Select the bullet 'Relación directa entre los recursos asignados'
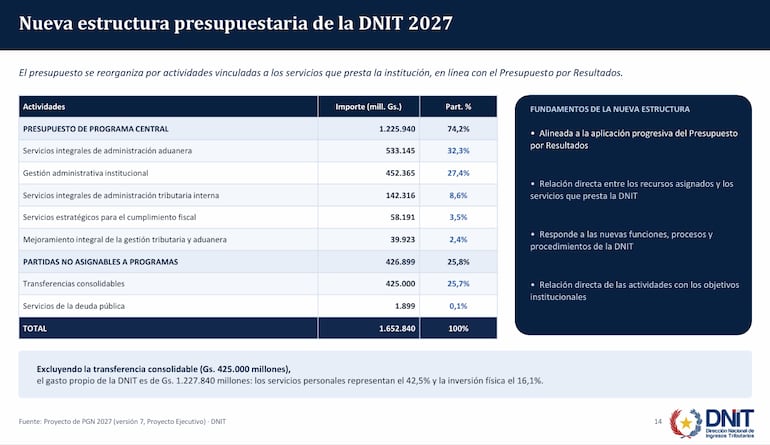 (x=632, y=190)
